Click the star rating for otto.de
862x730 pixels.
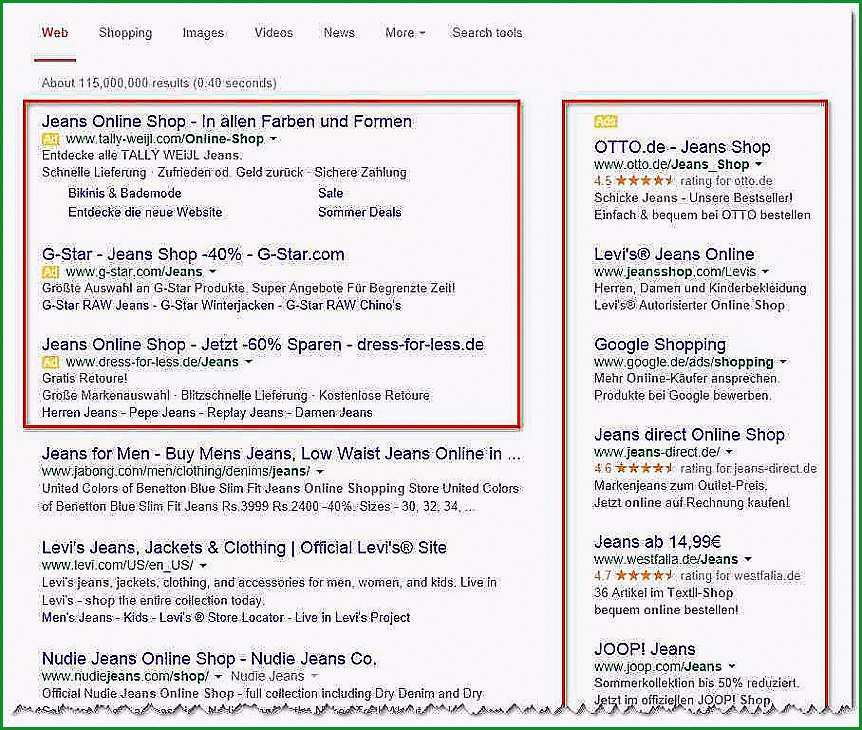click(x=644, y=181)
